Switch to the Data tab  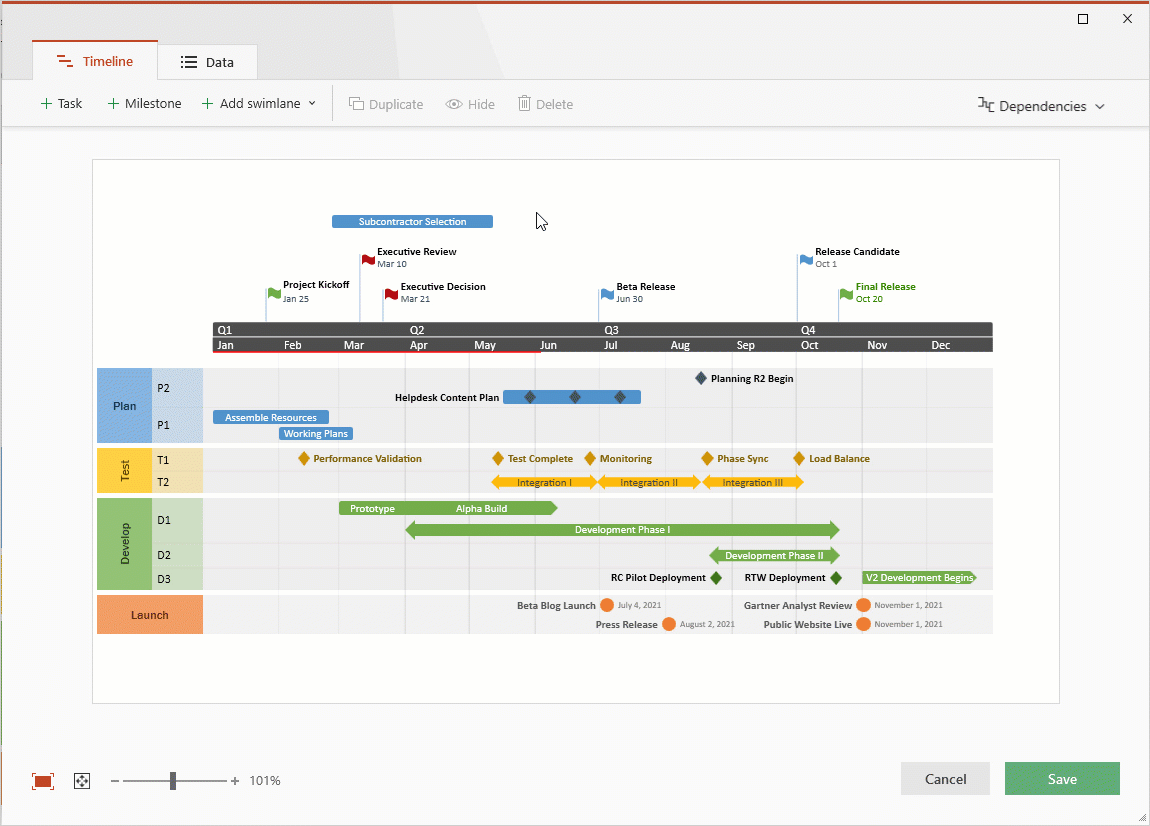207,61
